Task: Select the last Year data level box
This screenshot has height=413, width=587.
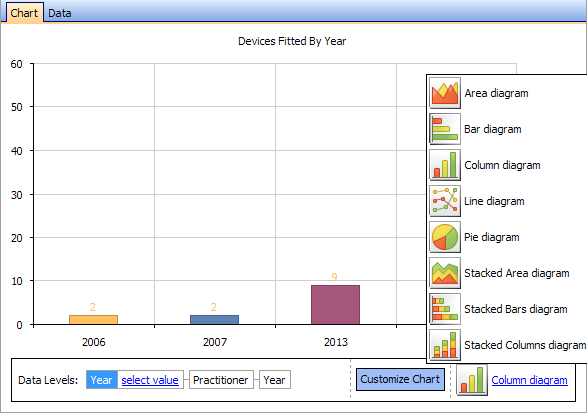Action: (274, 380)
